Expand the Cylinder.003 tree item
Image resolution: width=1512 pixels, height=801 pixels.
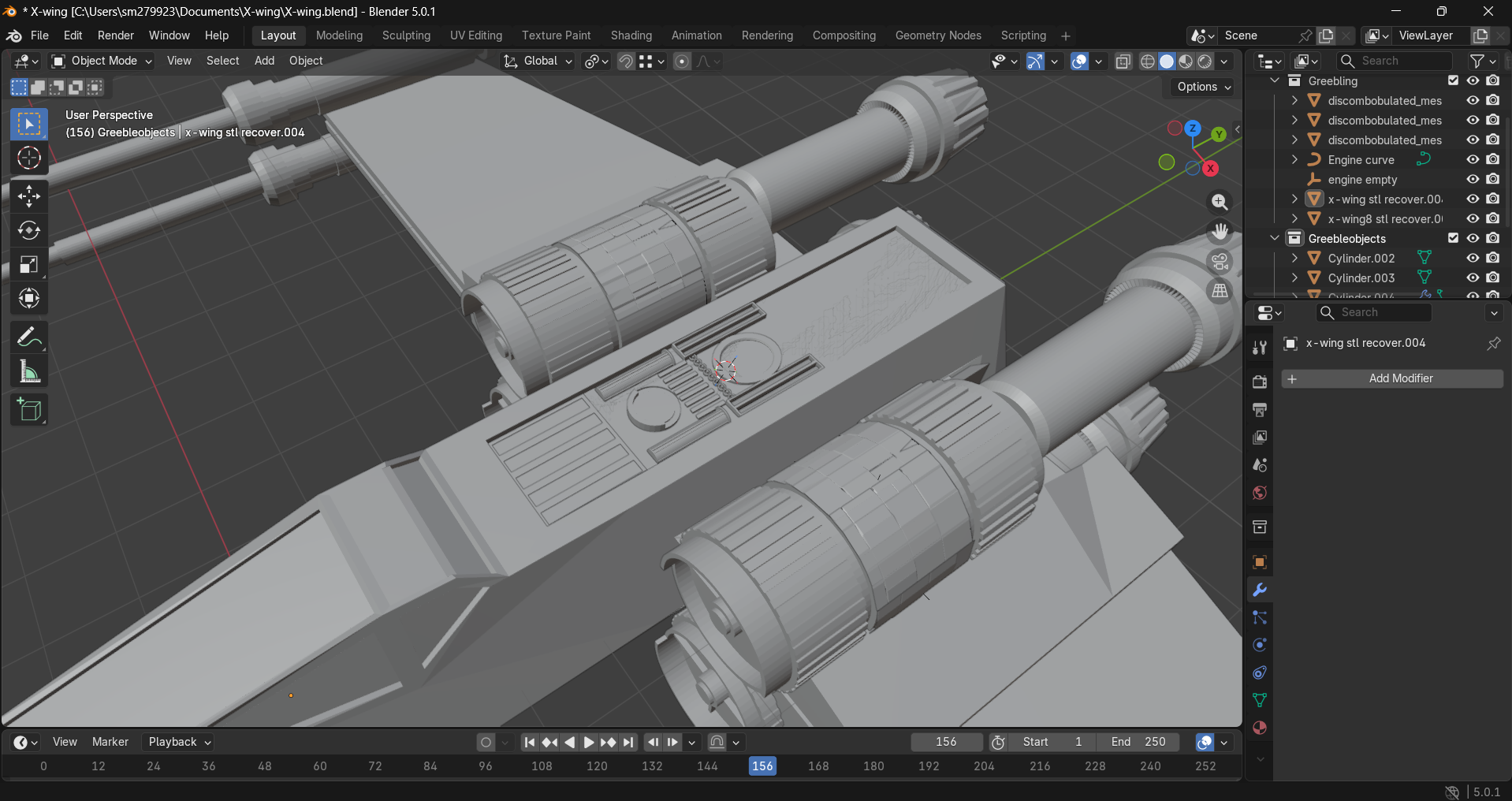click(1294, 278)
